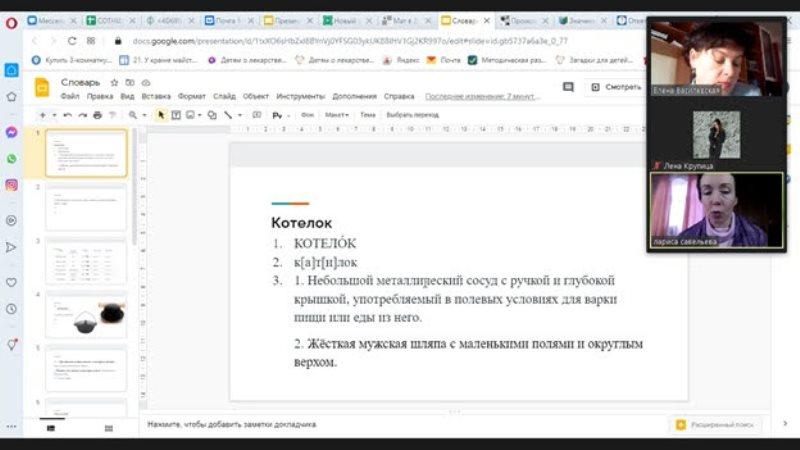The width and height of the screenshot is (800, 450).
Task: Click the print icon in the toolbar
Action: tap(97, 115)
